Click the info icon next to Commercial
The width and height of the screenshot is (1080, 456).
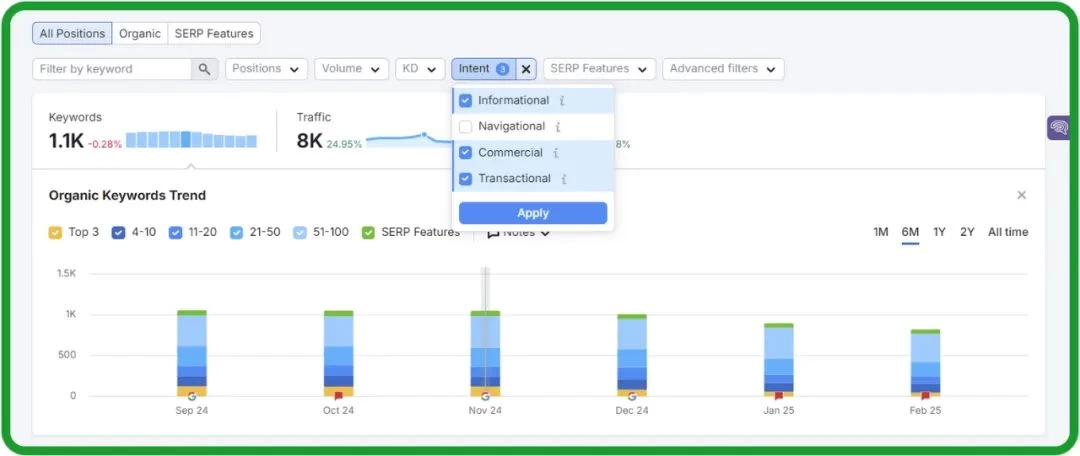tap(556, 153)
